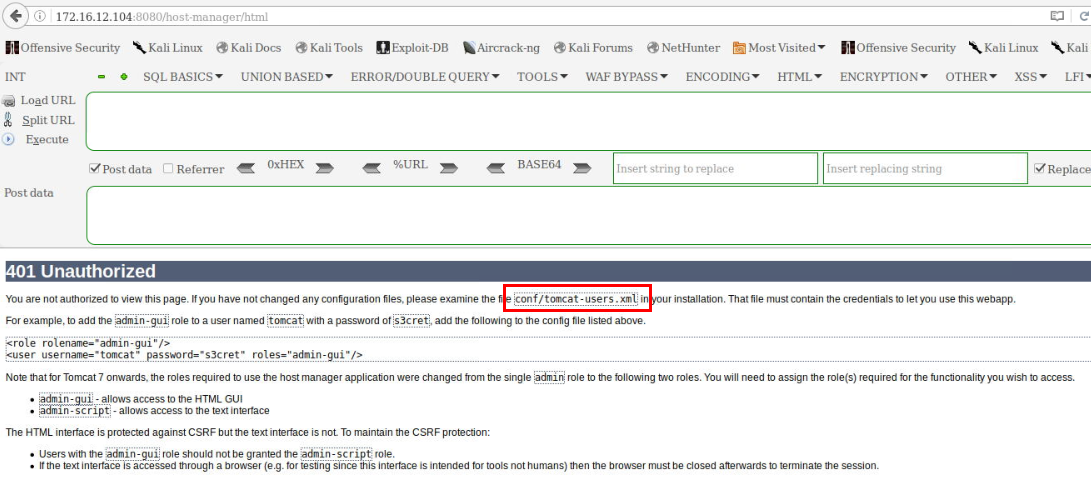Open Kali Docs bookmark
The width and height of the screenshot is (1091, 503).
[x=248, y=48]
